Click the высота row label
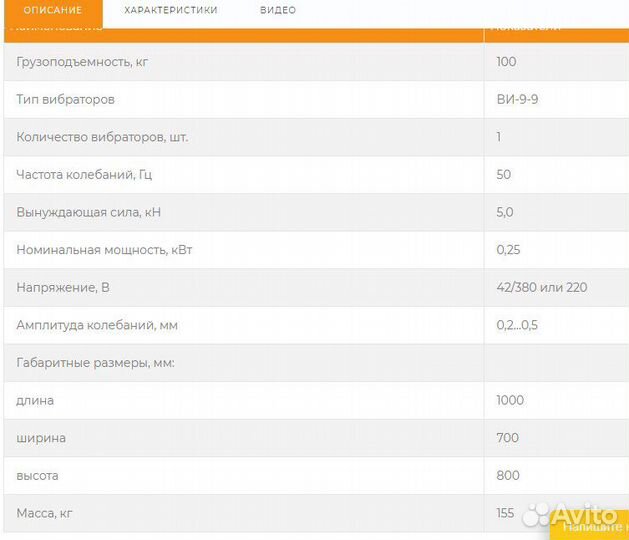 [37, 476]
